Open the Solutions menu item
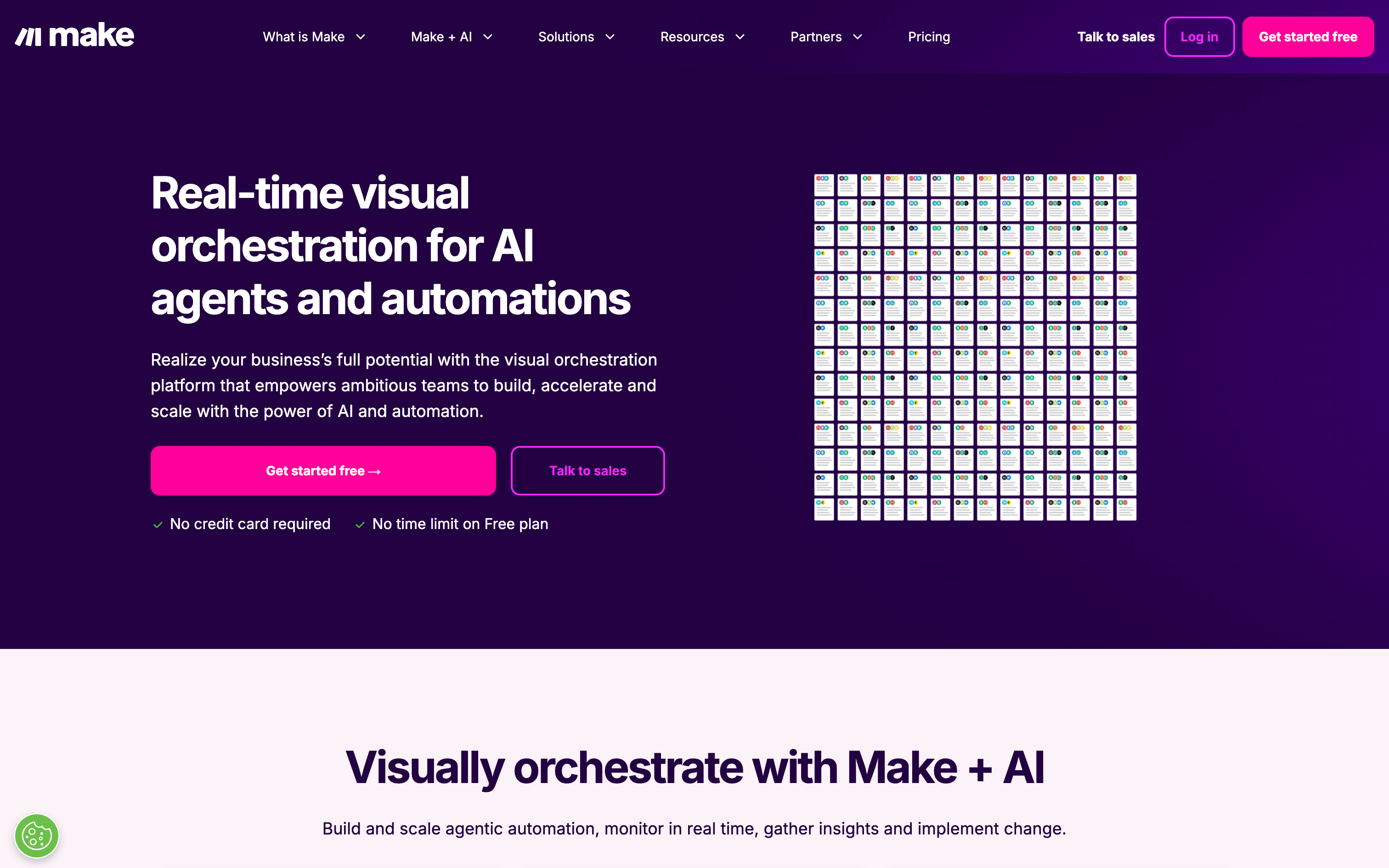The height and width of the screenshot is (868, 1389). click(566, 37)
